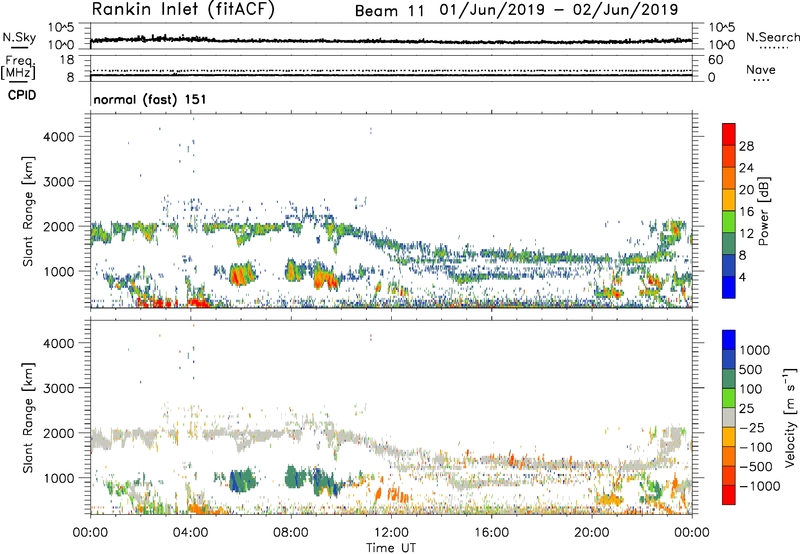This screenshot has width=800, height=554.
Task: Click the 'N.Sky' legend label
Action: coord(19,37)
